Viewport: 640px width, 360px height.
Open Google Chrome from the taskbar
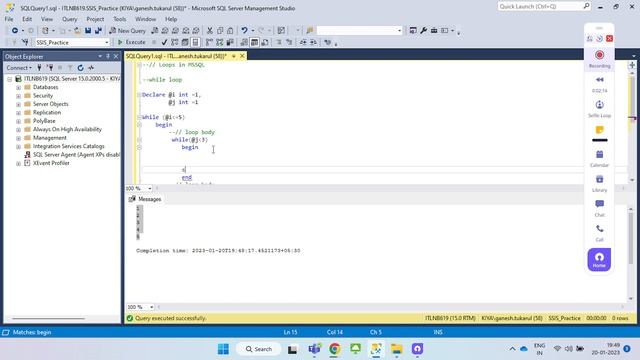pos(335,349)
